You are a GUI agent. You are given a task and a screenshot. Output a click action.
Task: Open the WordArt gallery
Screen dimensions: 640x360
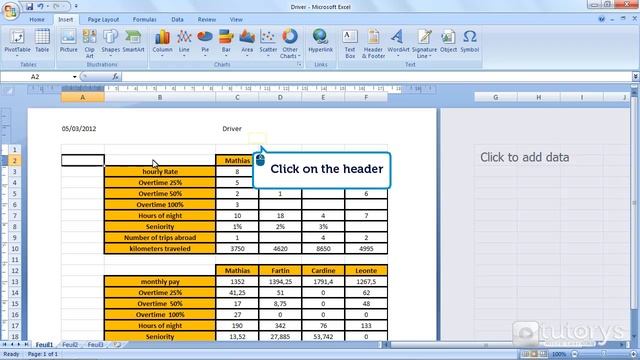coord(398,43)
